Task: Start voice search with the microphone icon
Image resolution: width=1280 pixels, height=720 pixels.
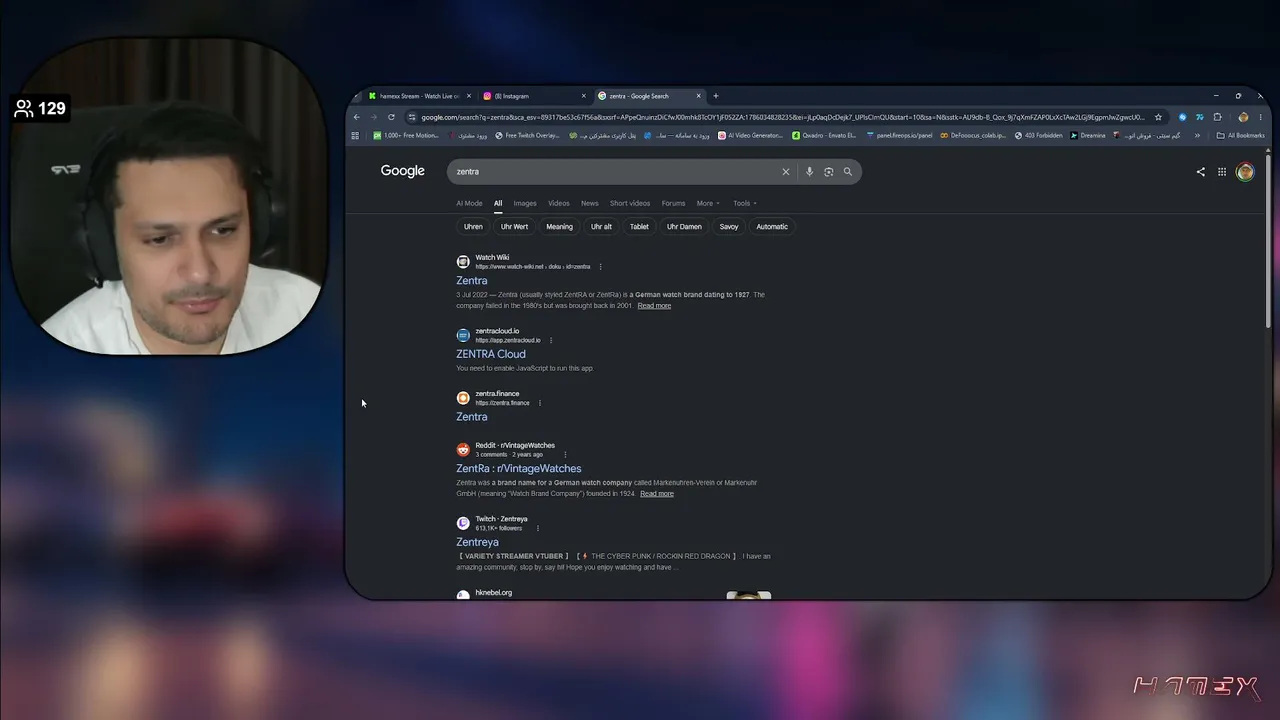Action: tap(809, 172)
